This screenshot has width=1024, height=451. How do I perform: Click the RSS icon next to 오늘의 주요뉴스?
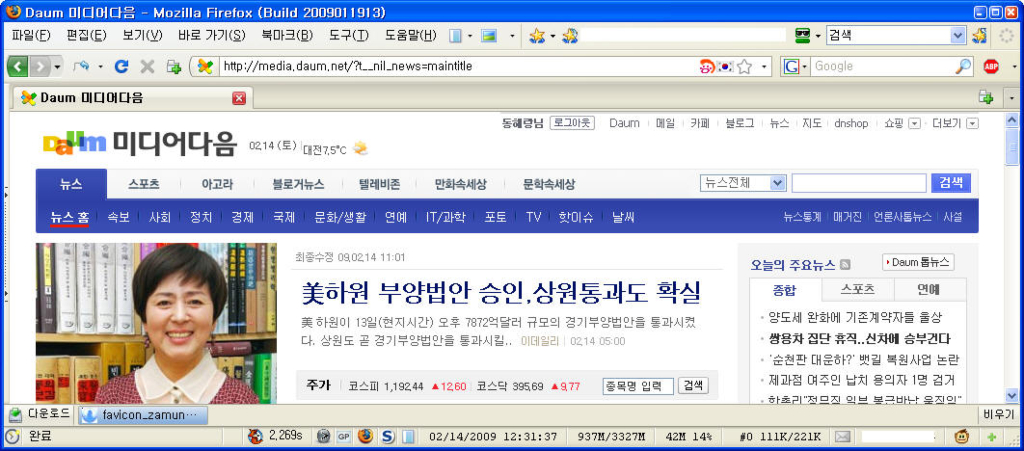(845, 264)
